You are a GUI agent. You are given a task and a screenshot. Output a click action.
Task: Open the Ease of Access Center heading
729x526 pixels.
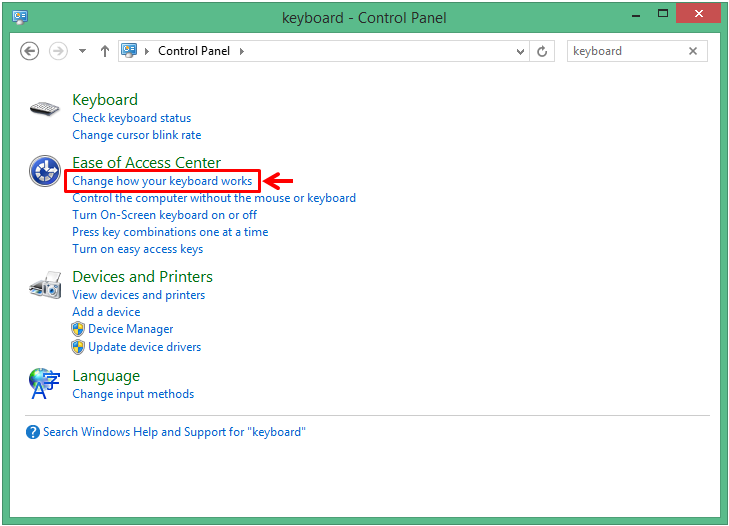[146, 162]
